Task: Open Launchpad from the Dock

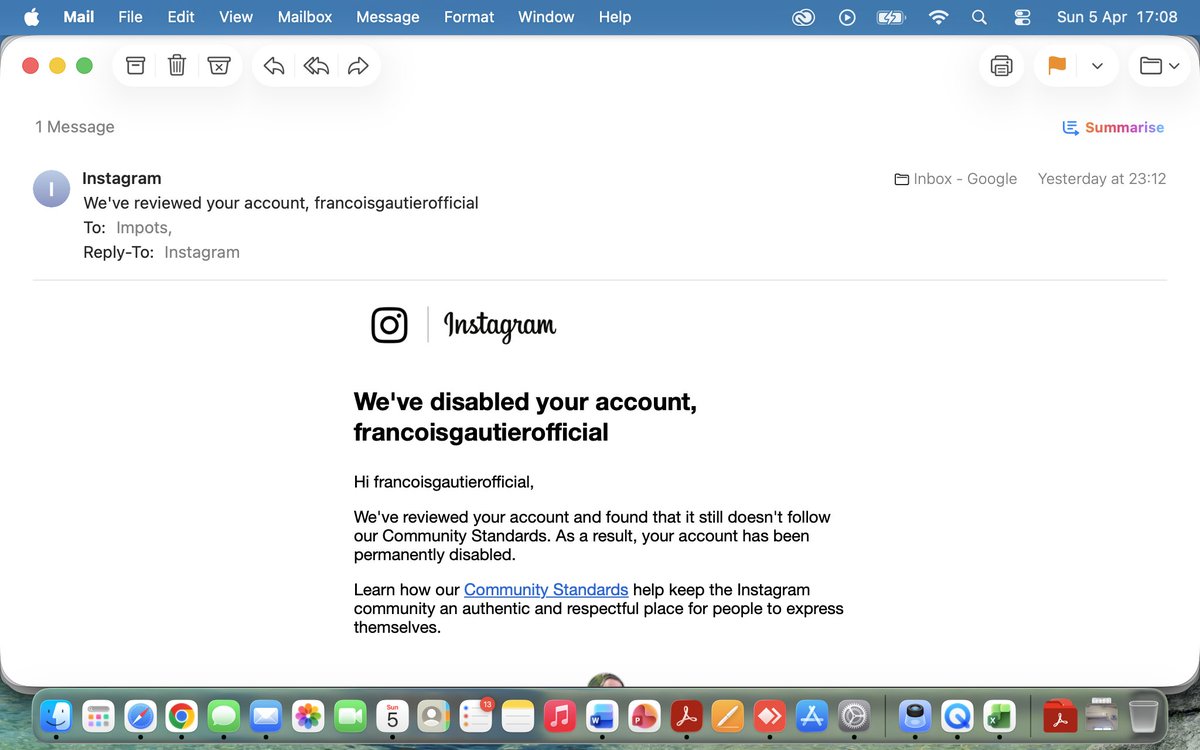Action: (x=98, y=716)
